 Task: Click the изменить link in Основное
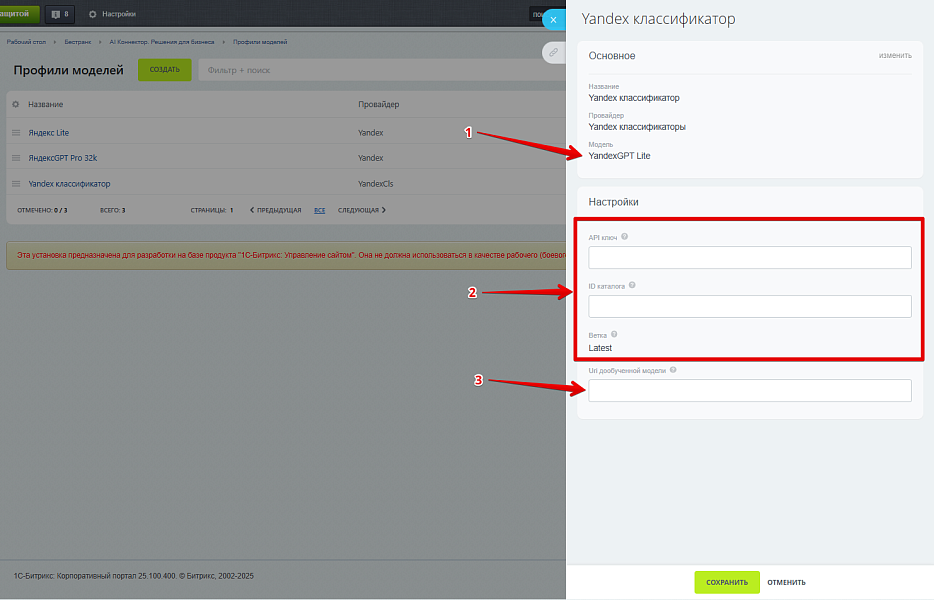click(x=895, y=55)
